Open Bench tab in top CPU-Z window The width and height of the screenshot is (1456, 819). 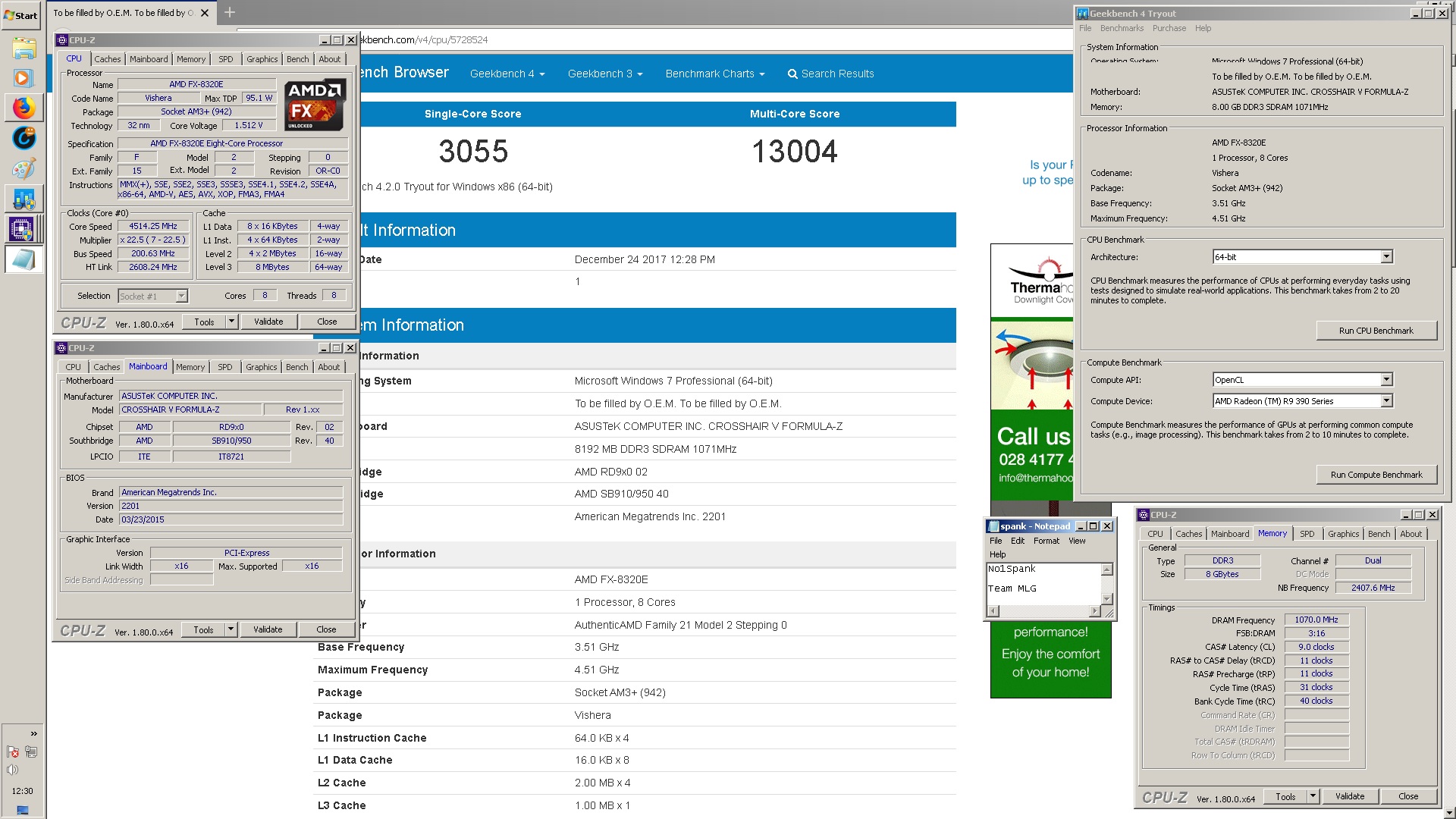pos(298,59)
